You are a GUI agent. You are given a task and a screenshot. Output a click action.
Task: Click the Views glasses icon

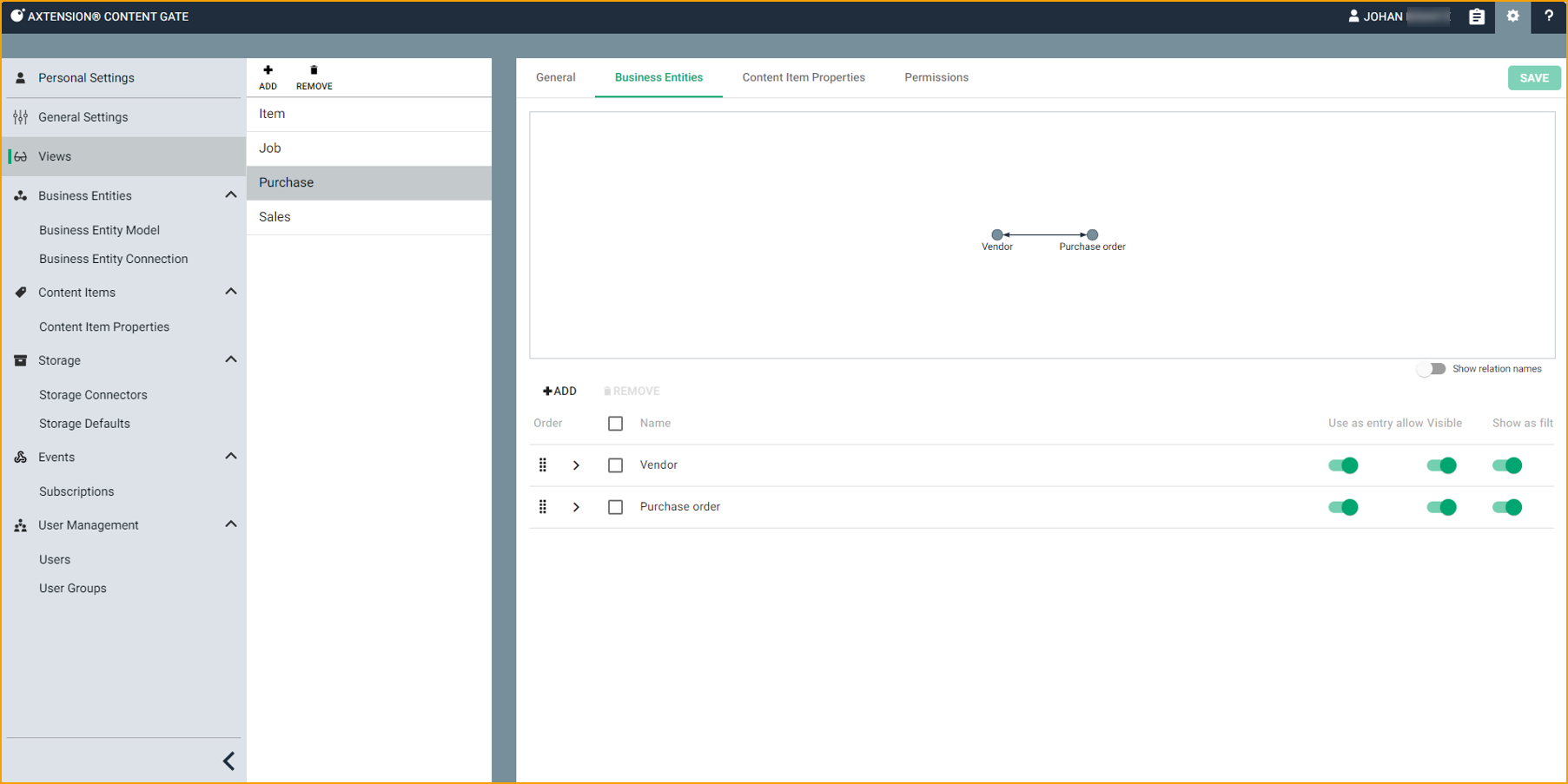20,156
